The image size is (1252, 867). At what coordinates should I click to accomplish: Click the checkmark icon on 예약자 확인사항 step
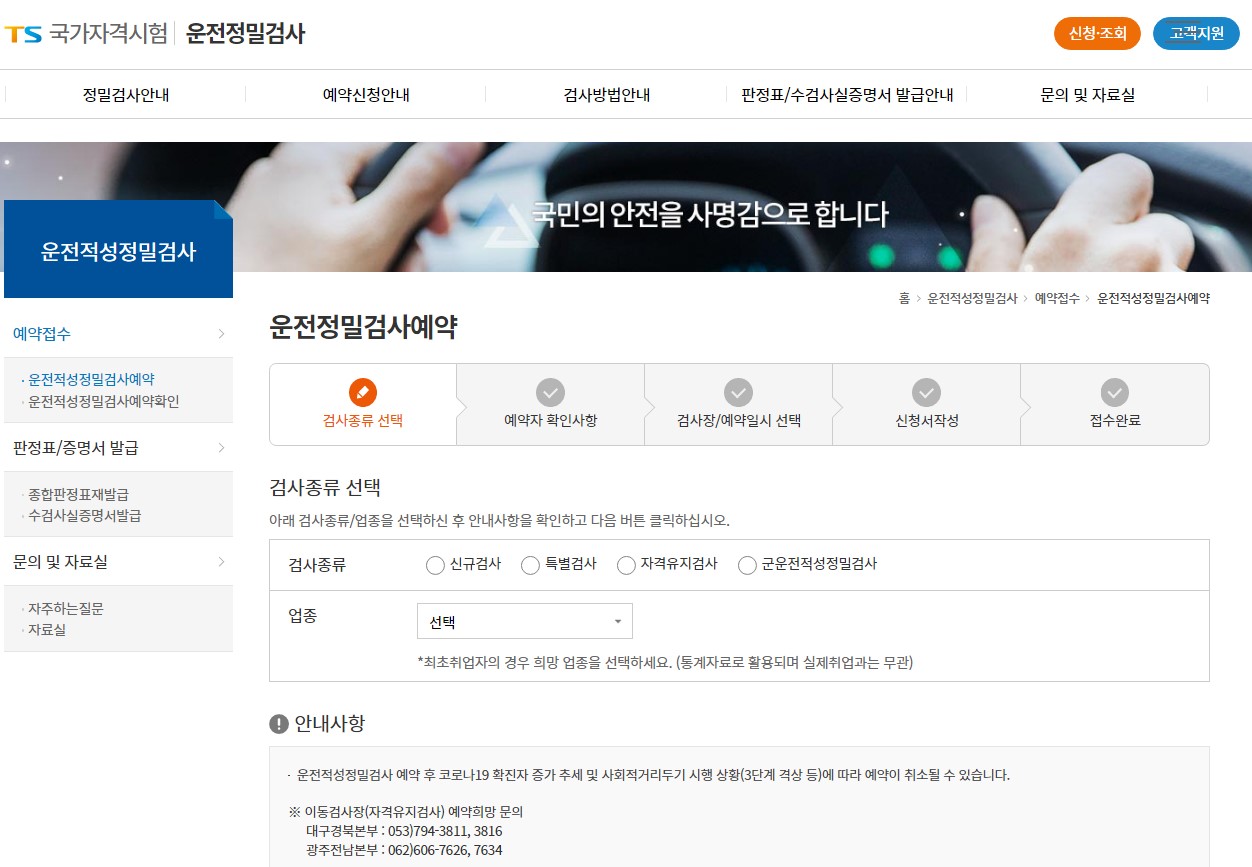pos(551,392)
